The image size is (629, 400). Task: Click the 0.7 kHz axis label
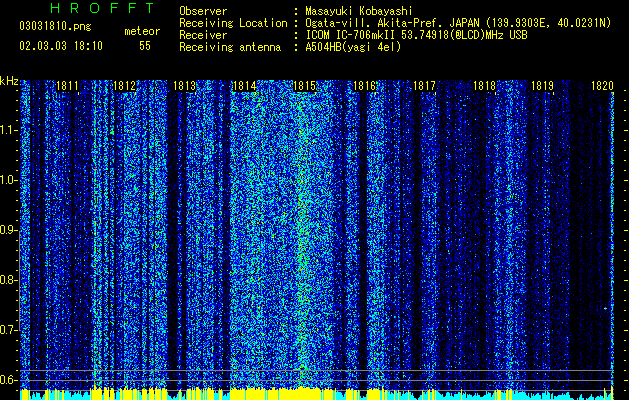click(8, 330)
